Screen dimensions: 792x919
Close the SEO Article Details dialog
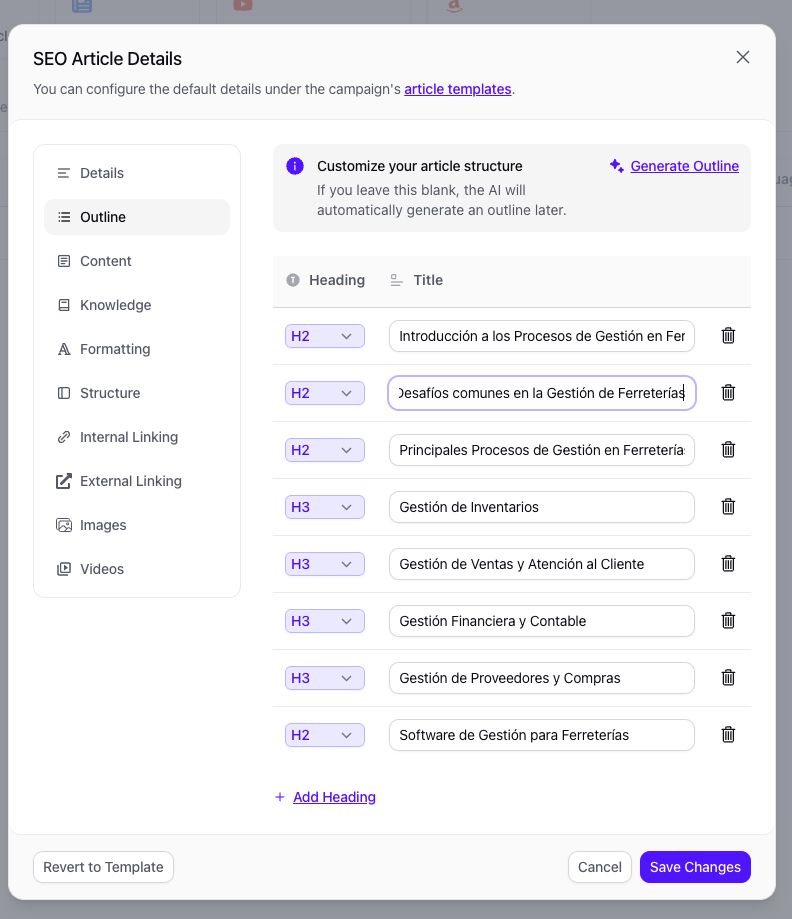coord(743,57)
